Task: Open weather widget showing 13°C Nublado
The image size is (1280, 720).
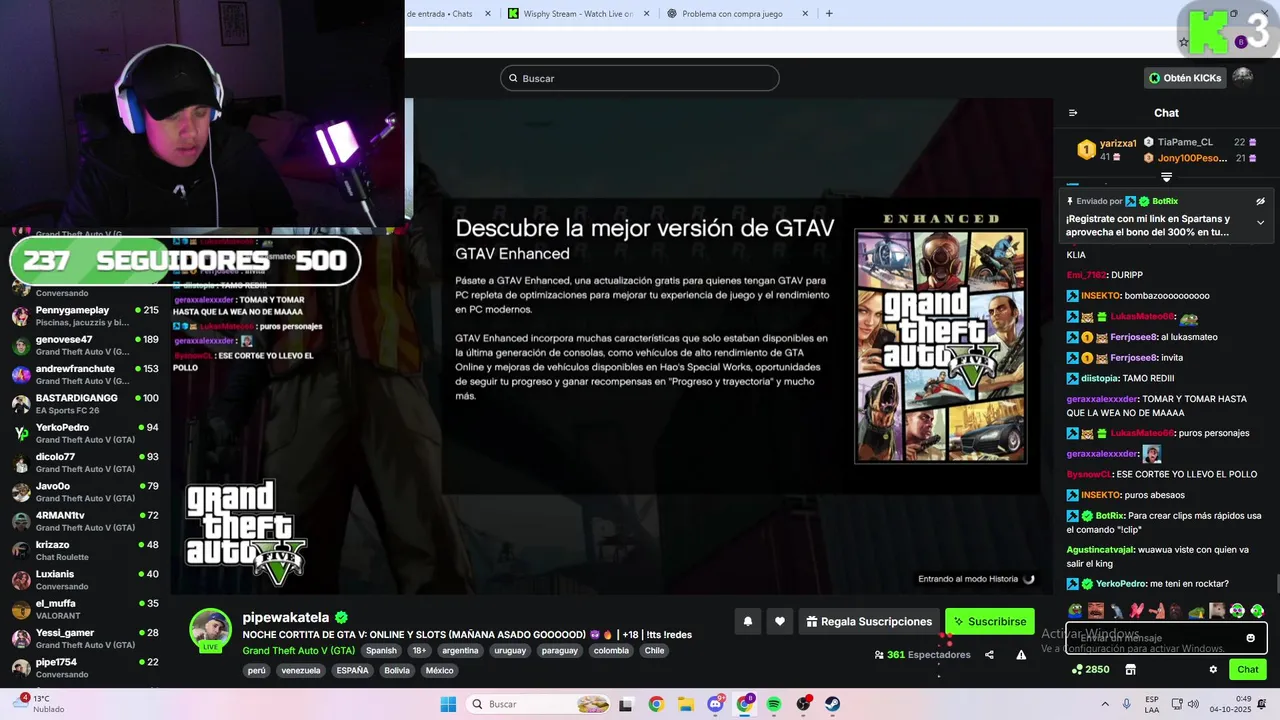Action: tap(40, 704)
